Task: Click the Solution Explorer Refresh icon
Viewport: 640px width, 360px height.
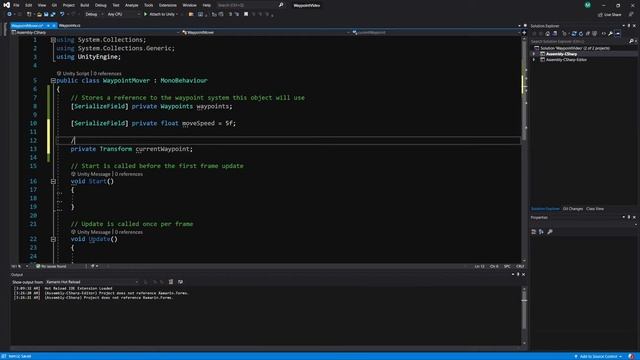Action: tap(581, 33)
